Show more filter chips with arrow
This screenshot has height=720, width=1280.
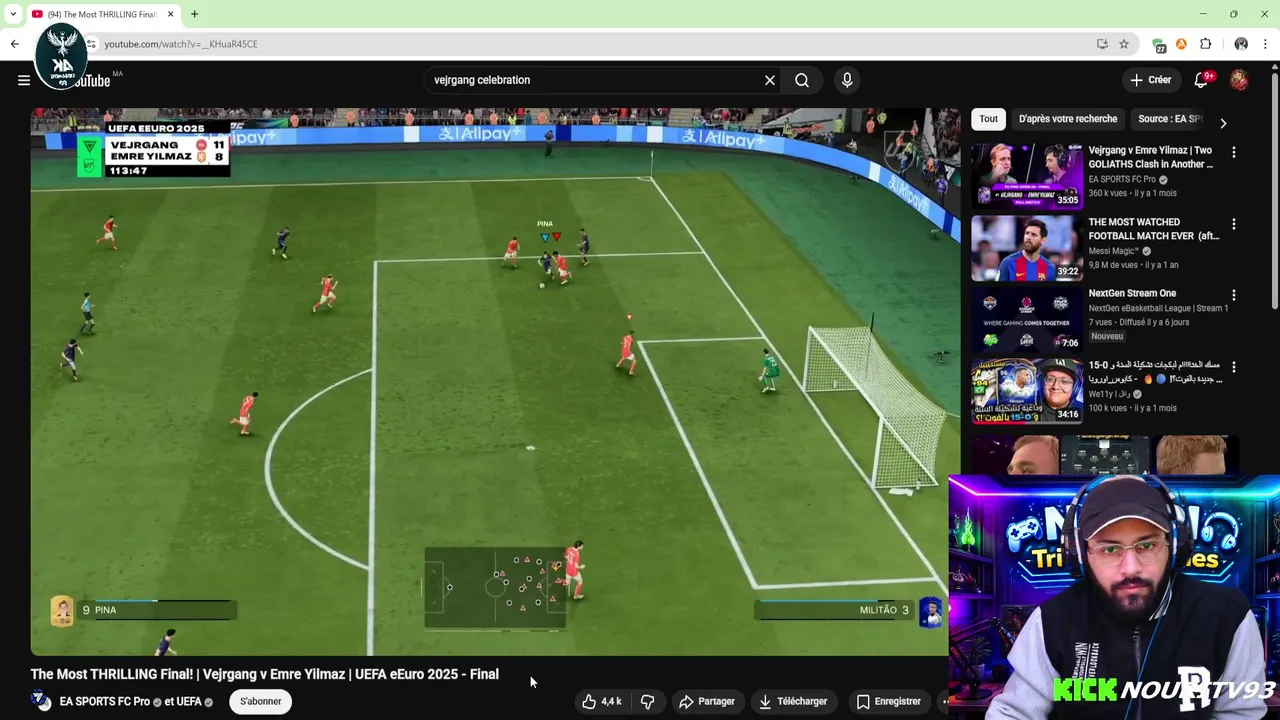tap(1223, 123)
